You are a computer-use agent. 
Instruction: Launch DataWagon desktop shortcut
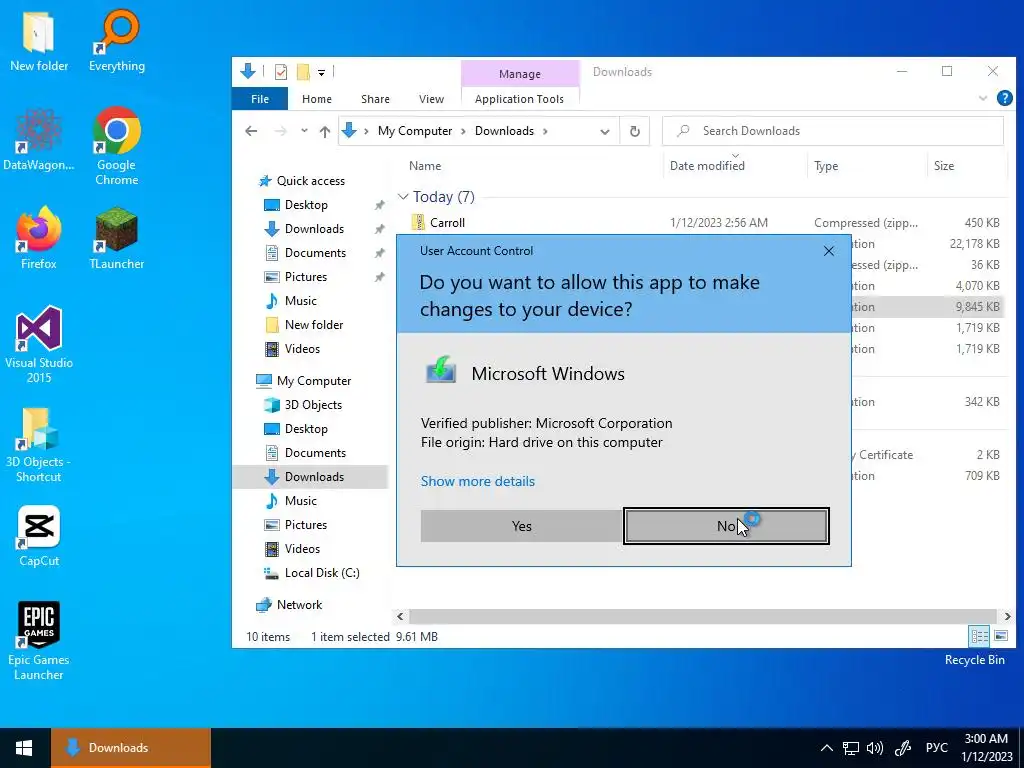point(39,140)
